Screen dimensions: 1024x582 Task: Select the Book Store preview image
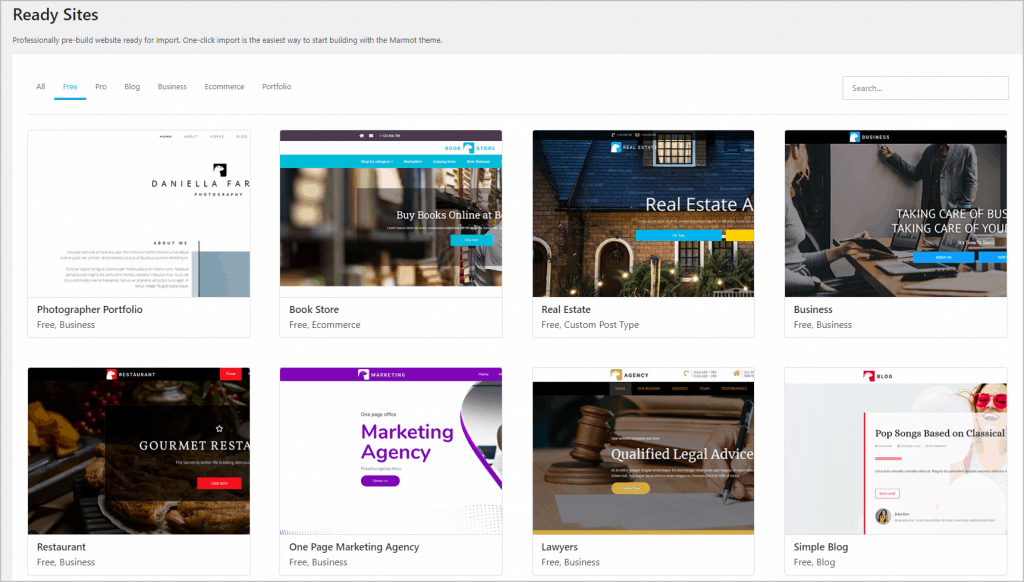pyautogui.click(x=391, y=213)
